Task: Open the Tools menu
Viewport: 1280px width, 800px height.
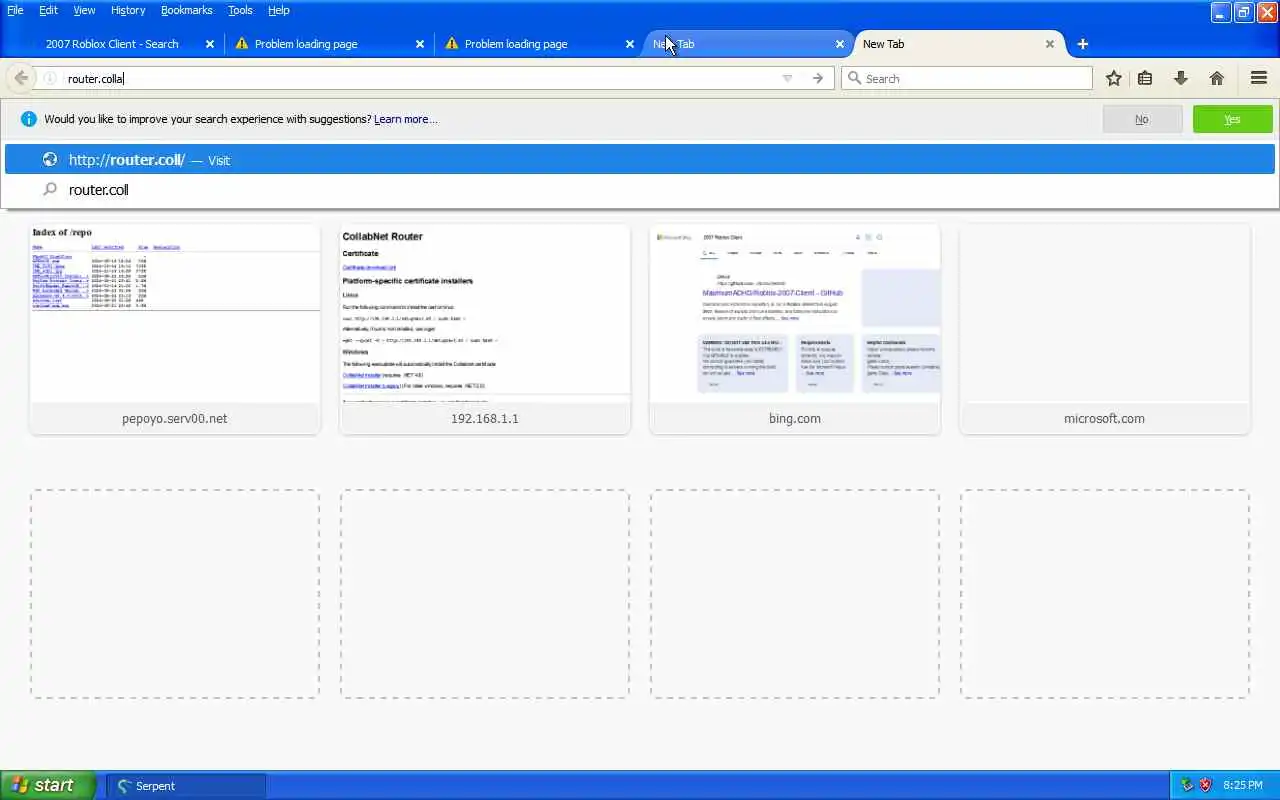Action: [x=240, y=10]
